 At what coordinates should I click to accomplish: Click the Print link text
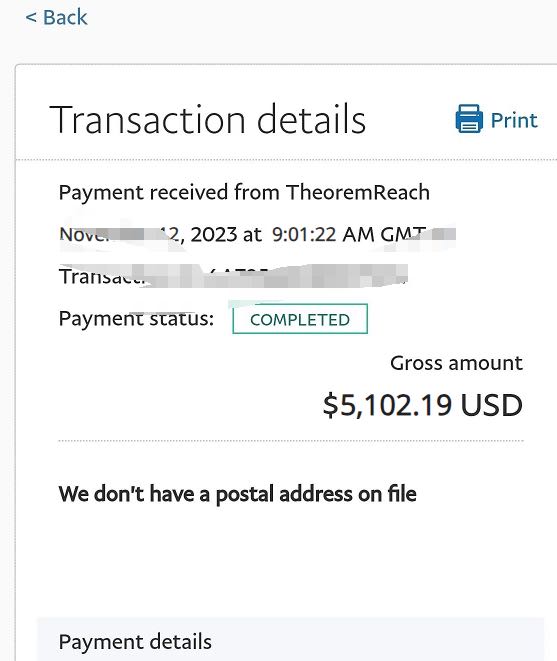(x=514, y=120)
